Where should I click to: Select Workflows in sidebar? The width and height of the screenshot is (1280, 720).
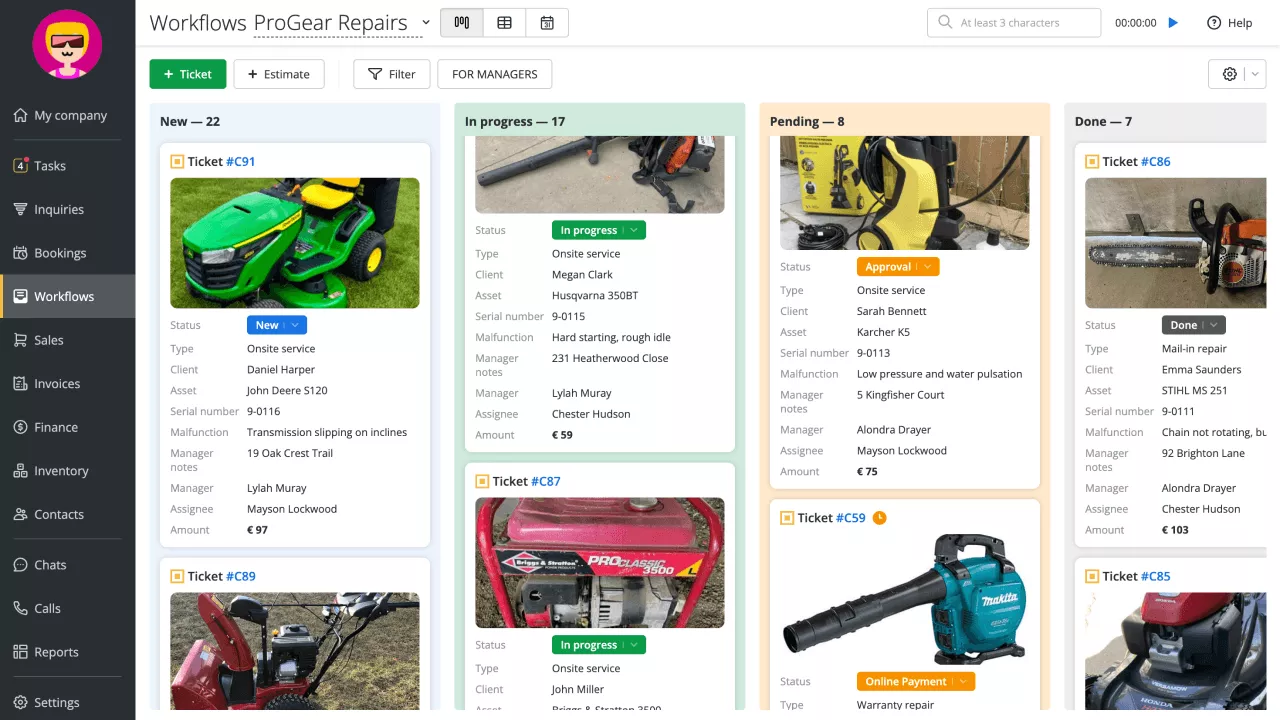coord(68,296)
